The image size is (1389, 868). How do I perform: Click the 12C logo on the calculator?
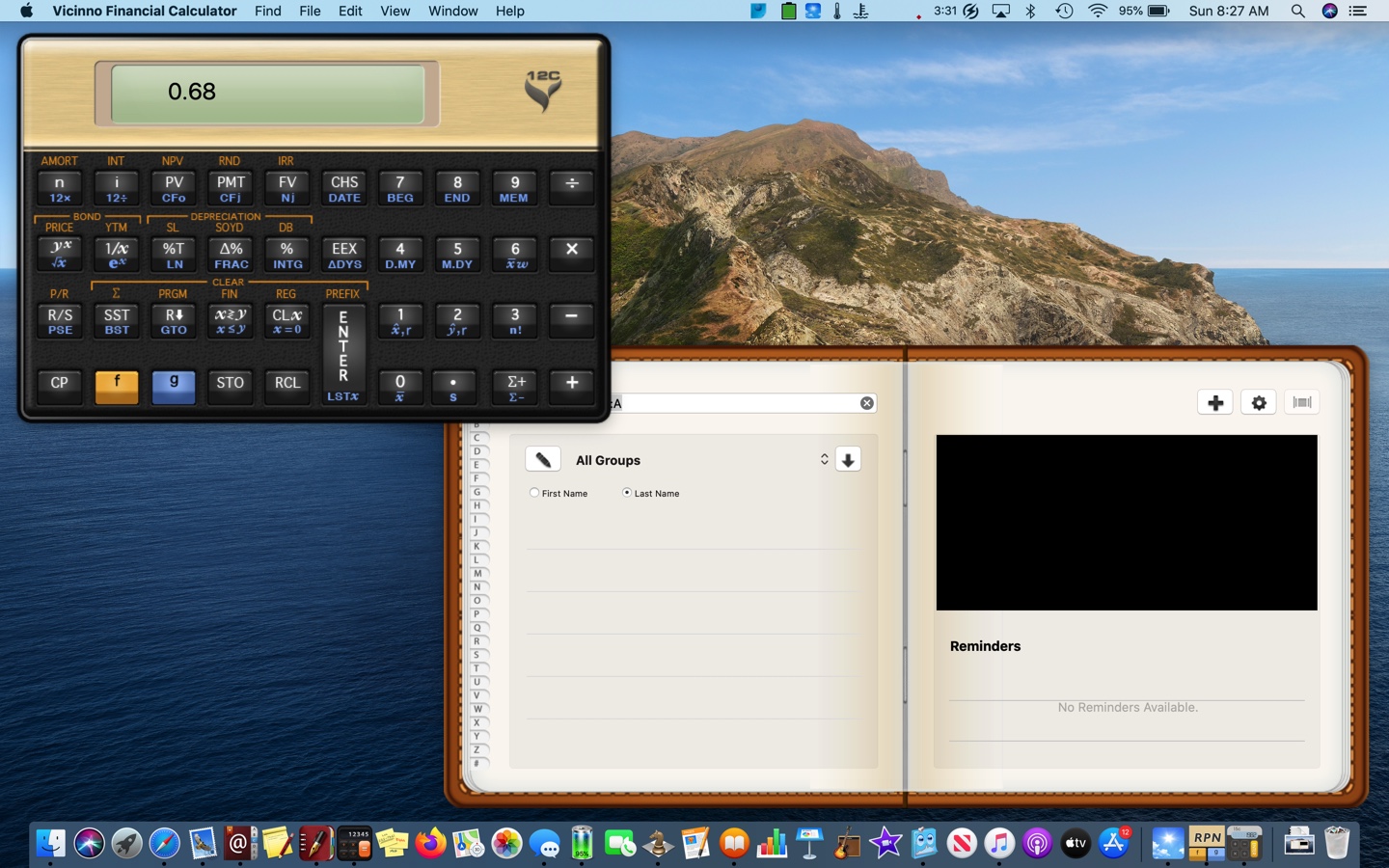(543, 91)
